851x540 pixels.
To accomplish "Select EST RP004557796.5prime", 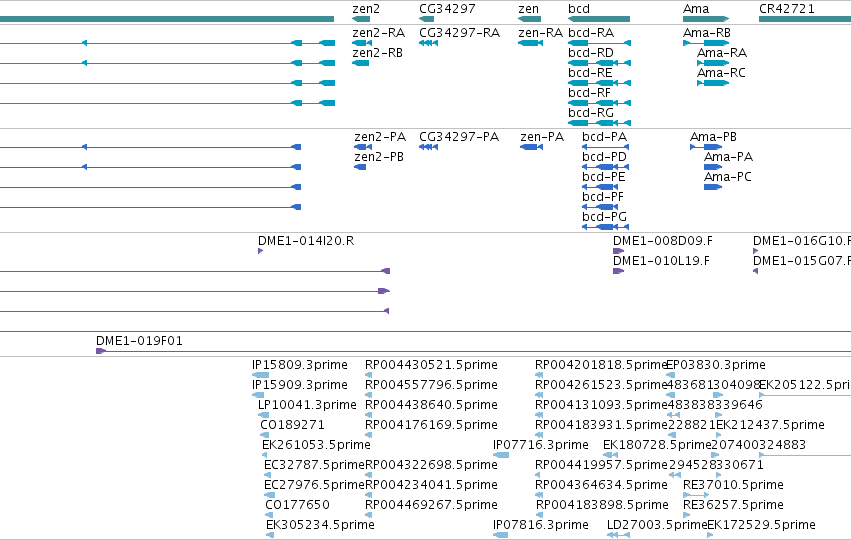I will click(x=369, y=395).
